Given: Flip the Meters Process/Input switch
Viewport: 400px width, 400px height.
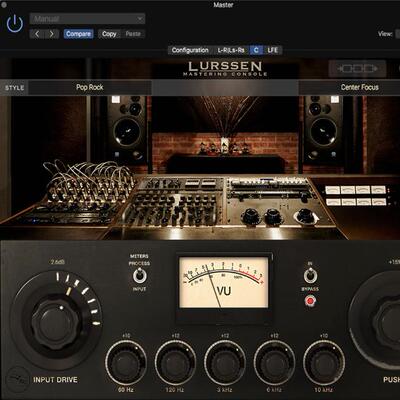Looking at the screenshot, I should coord(139,276).
